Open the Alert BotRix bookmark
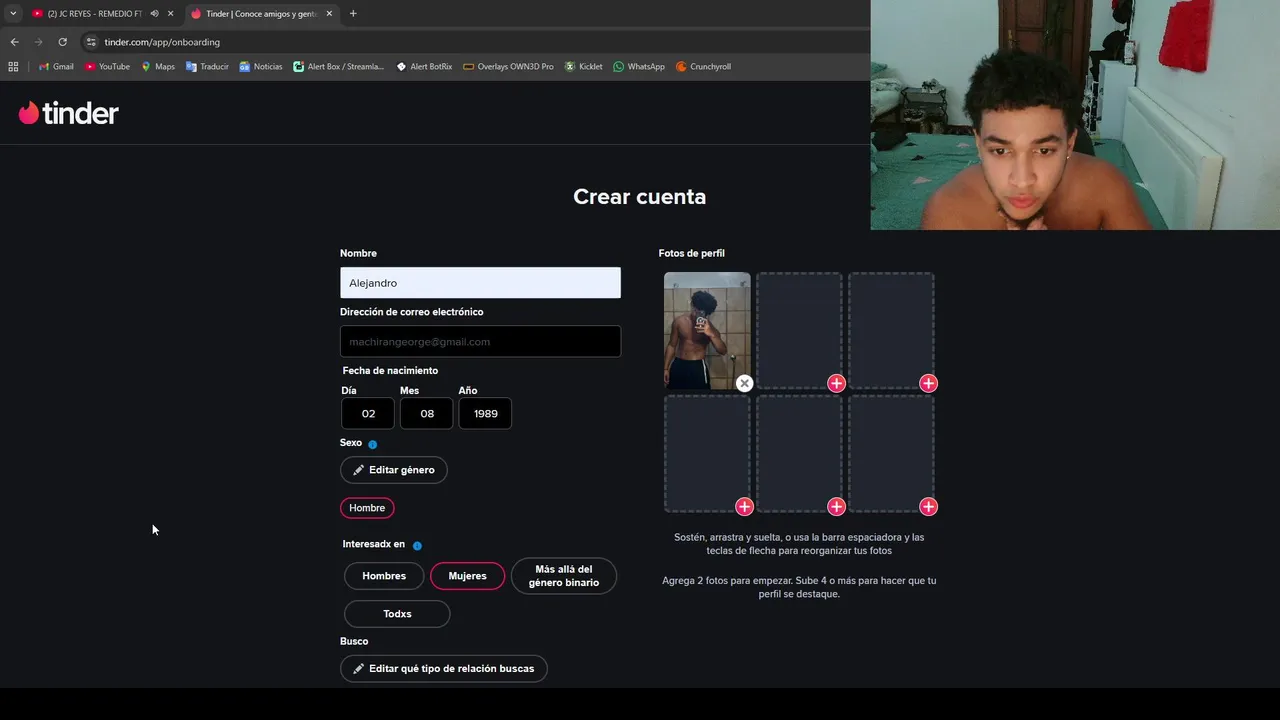1280x720 pixels. pos(424,67)
